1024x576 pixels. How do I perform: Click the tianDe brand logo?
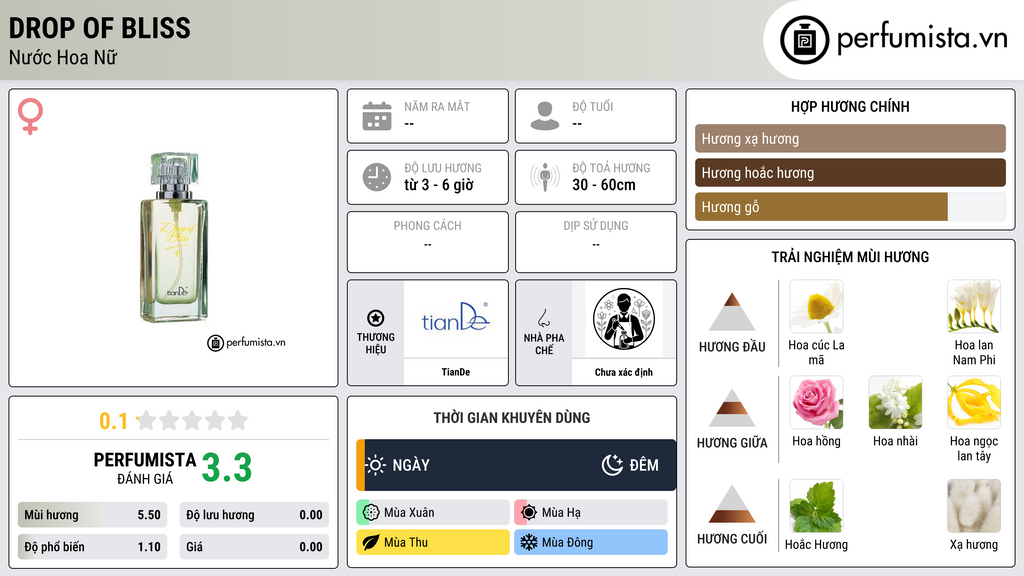pyautogui.click(x=455, y=318)
